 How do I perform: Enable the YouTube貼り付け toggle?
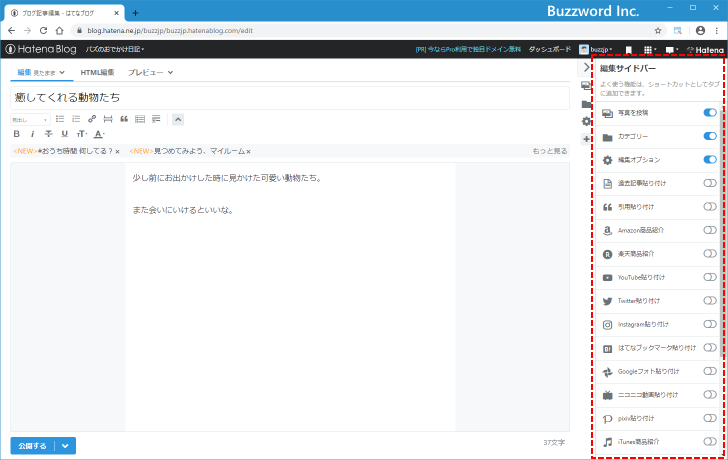point(710,277)
